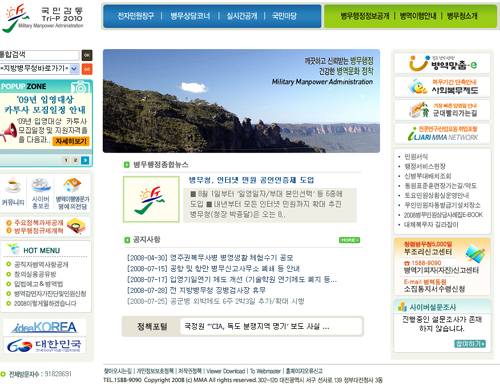Open the 군대빨리가는길 banner
Viewport: 500px width, 386px height.
tap(442, 110)
